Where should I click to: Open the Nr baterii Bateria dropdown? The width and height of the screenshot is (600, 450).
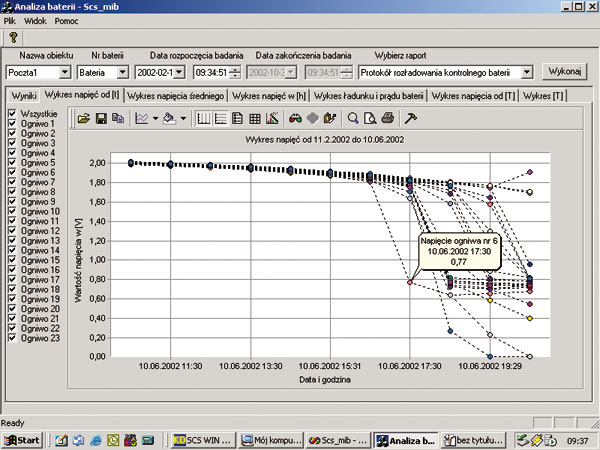coord(122,72)
